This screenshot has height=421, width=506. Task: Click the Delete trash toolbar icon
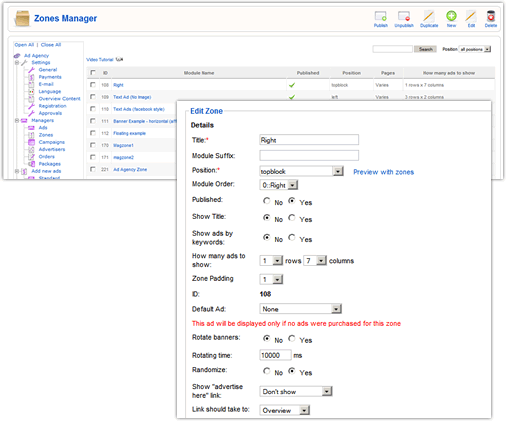point(491,16)
